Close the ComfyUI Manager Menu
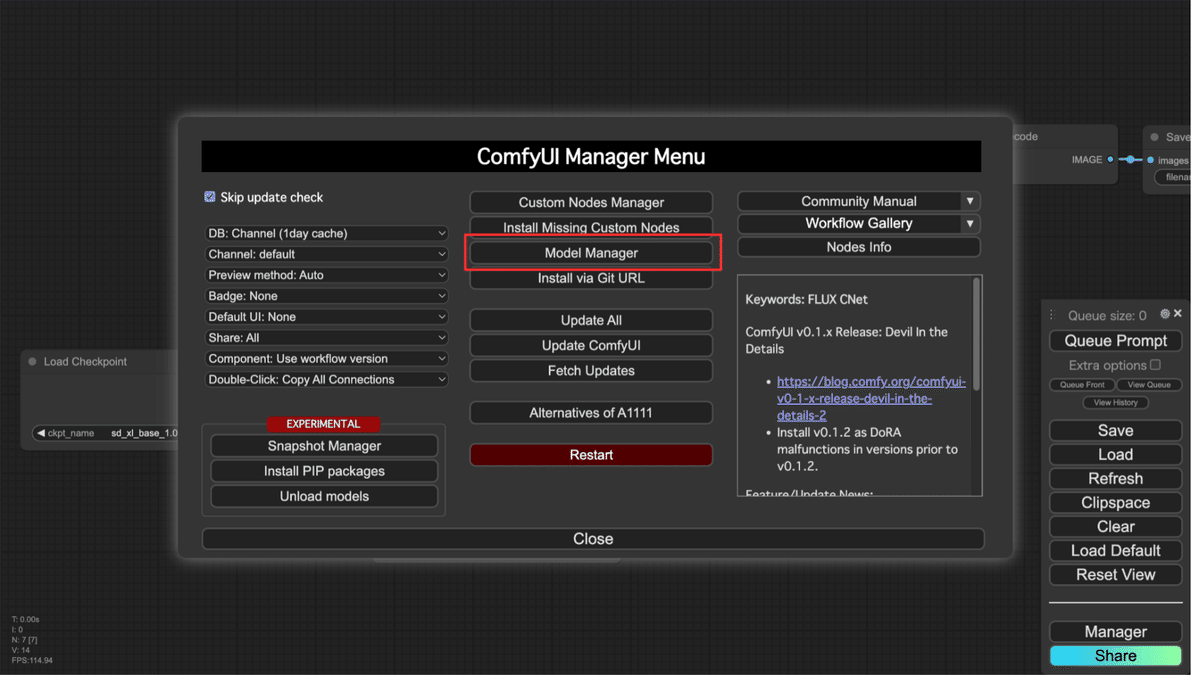 pyautogui.click(x=593, y=539)
